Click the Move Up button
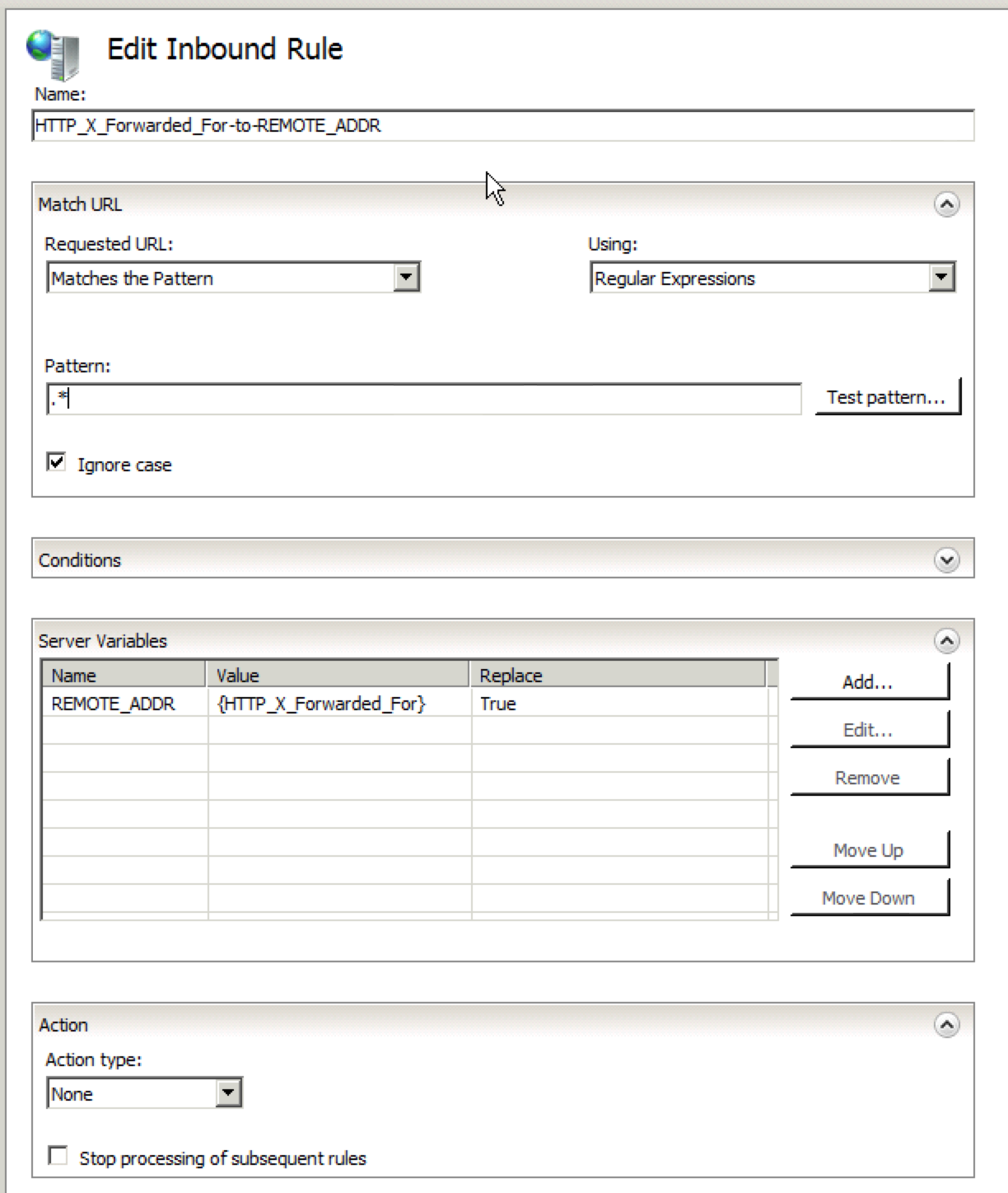This screenshot has width=1008, height=1193. coord(870,850)
